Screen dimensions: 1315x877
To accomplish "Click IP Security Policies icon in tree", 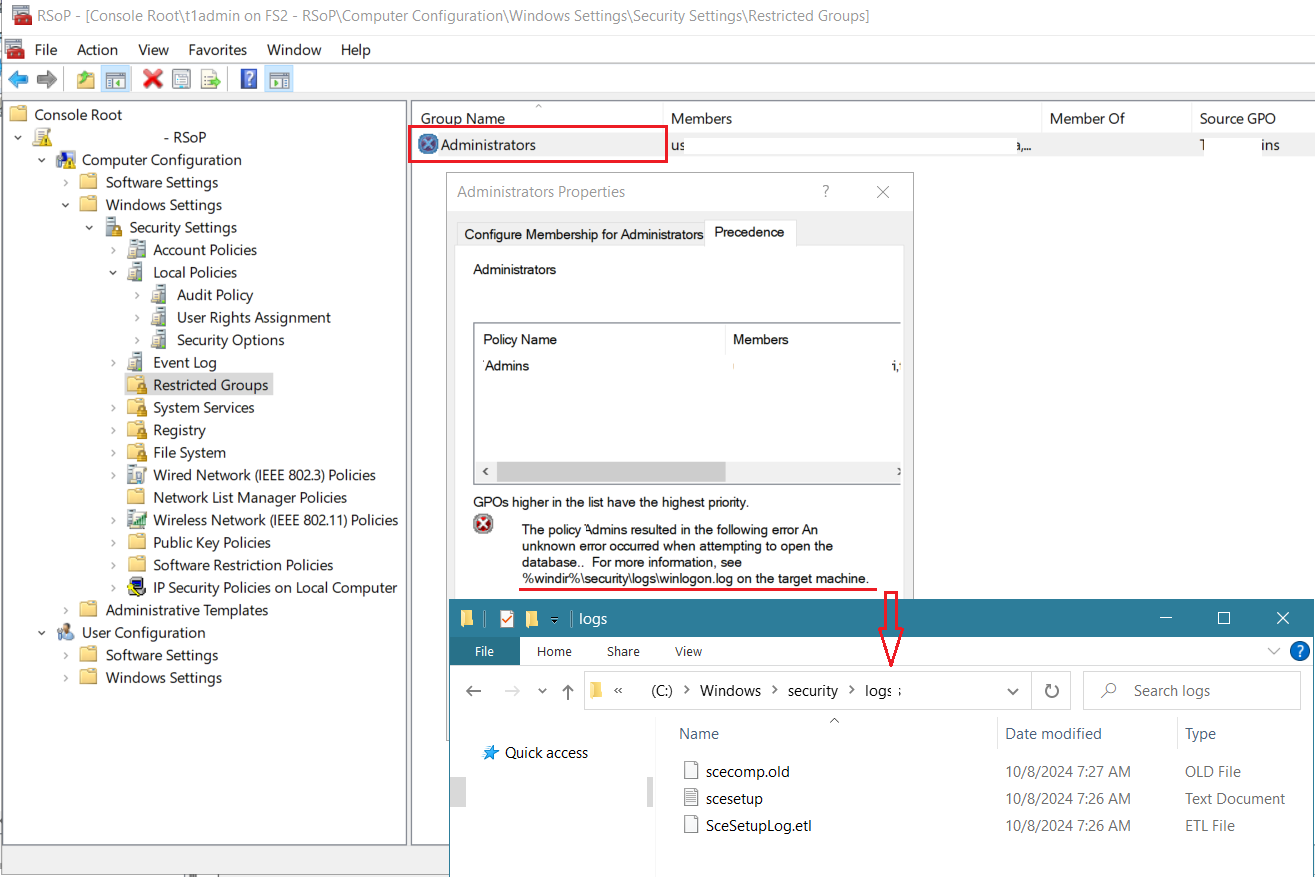I will (x=137, y=588).
